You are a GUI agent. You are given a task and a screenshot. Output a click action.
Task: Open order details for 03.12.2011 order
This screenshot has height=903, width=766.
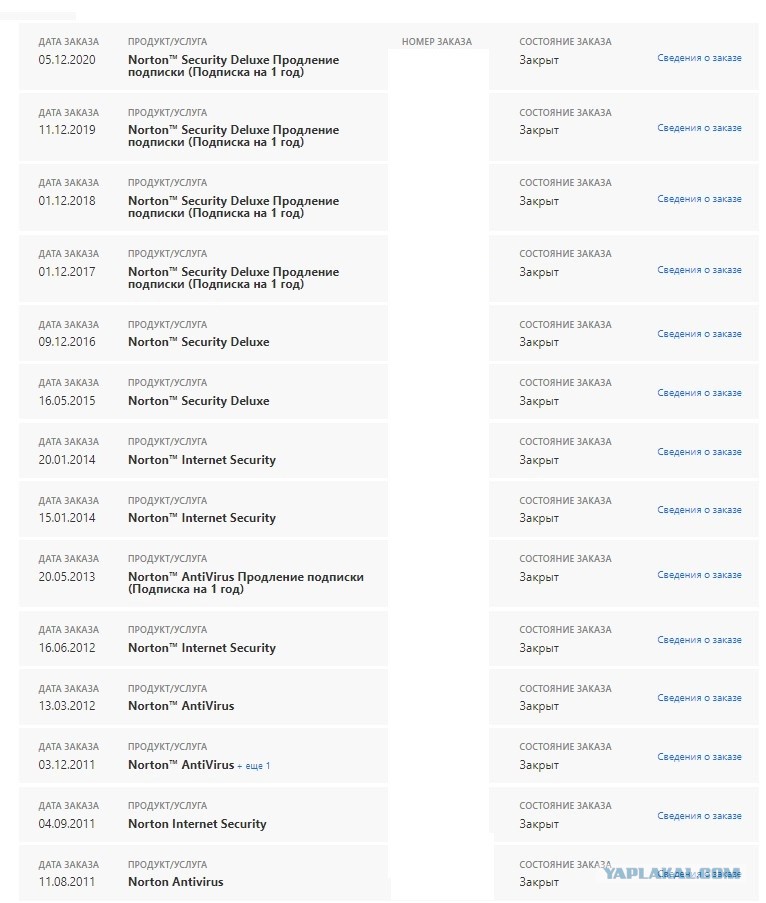coord(699,757)
